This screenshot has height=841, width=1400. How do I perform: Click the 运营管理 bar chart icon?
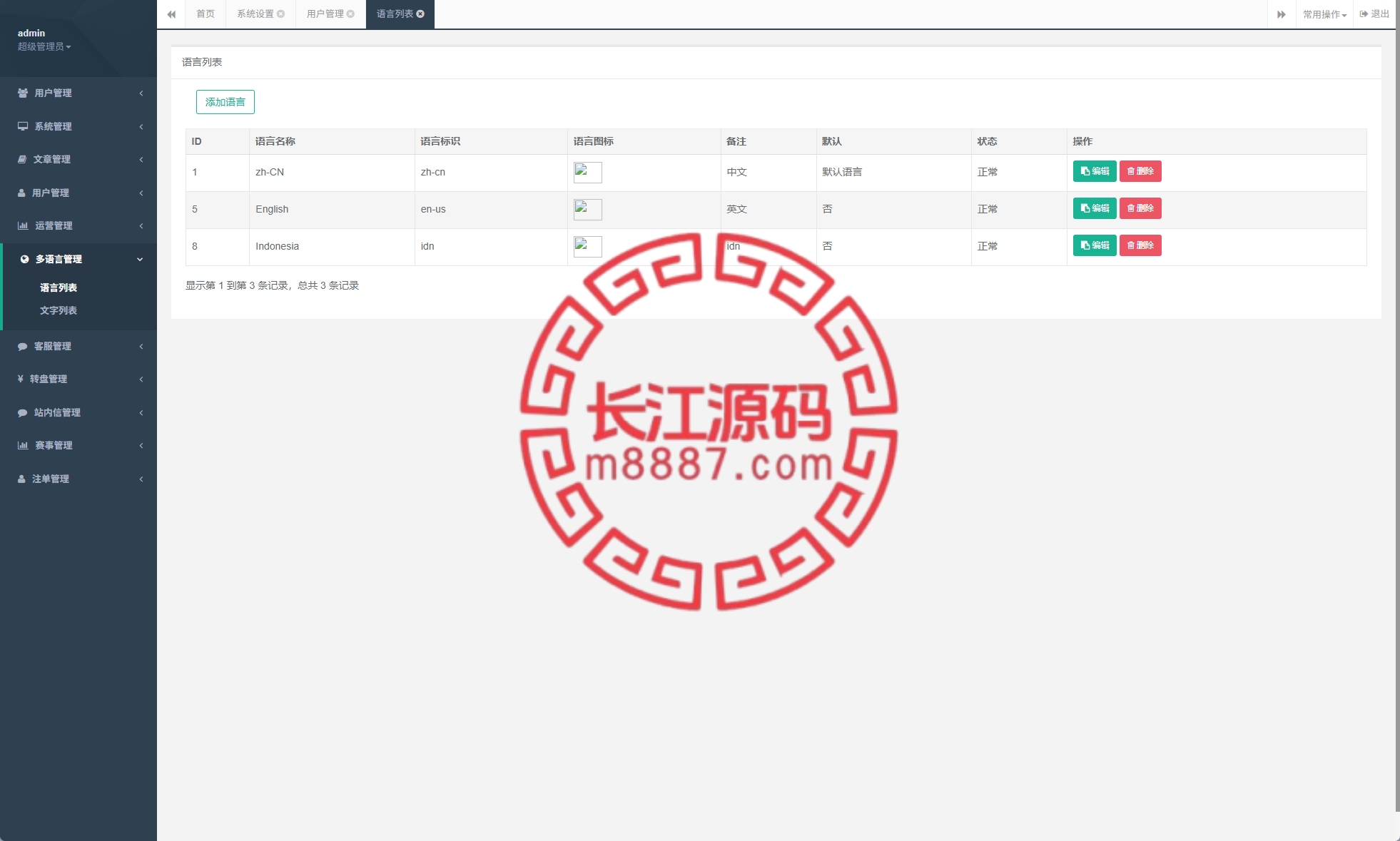coord(23,225)
